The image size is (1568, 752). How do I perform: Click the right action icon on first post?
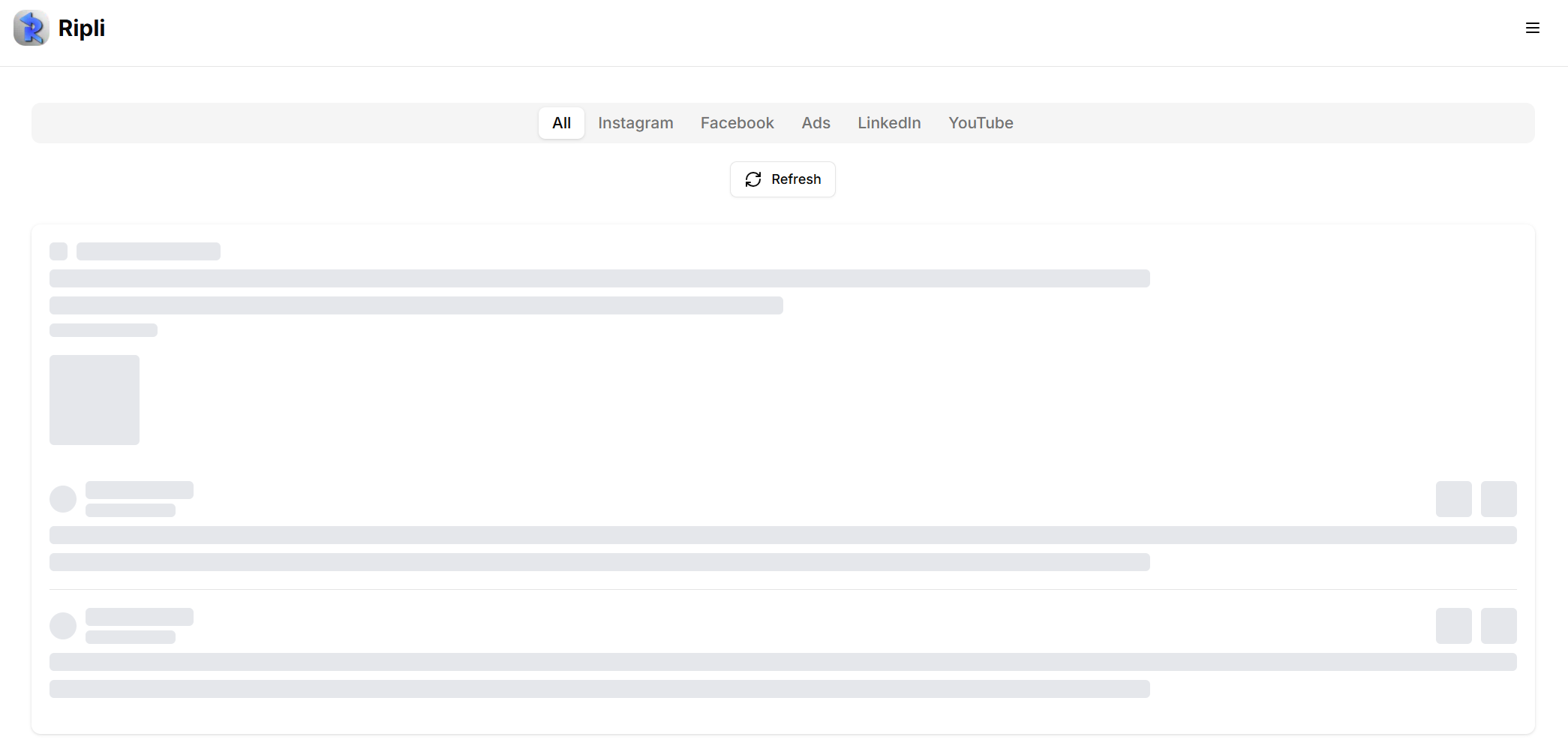coord(1498,498)
